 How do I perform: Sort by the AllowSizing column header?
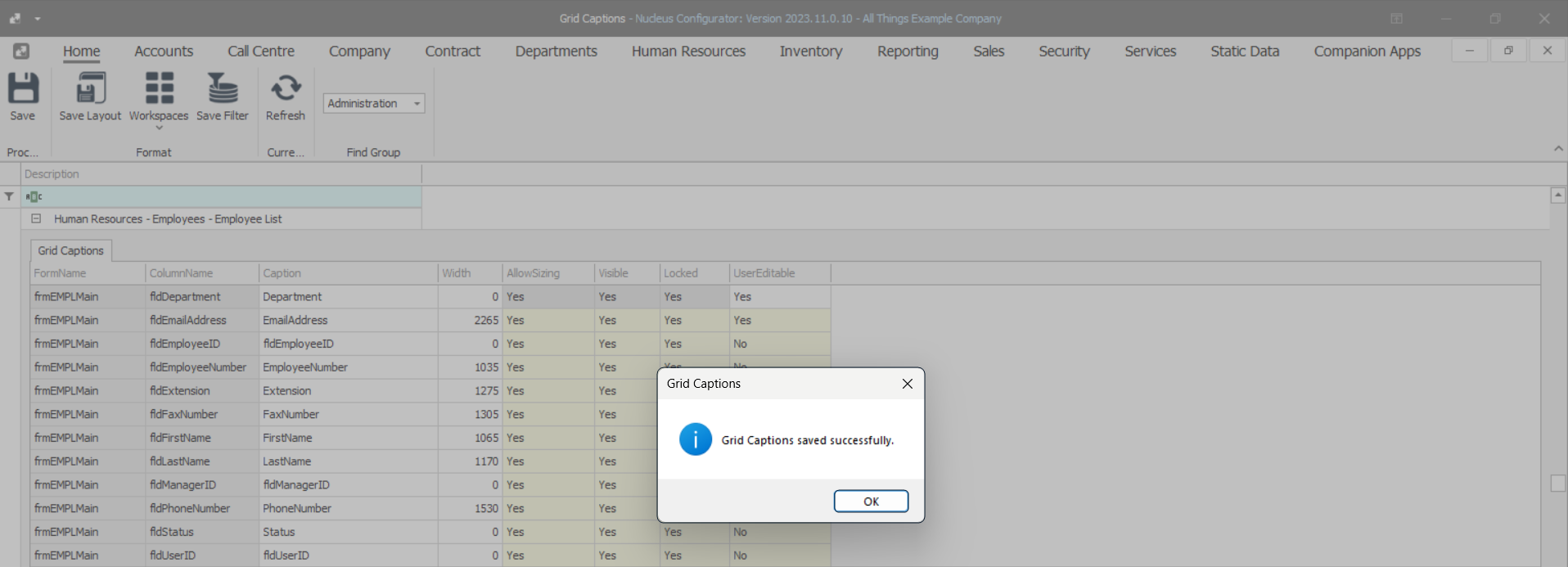coord(548,273)
